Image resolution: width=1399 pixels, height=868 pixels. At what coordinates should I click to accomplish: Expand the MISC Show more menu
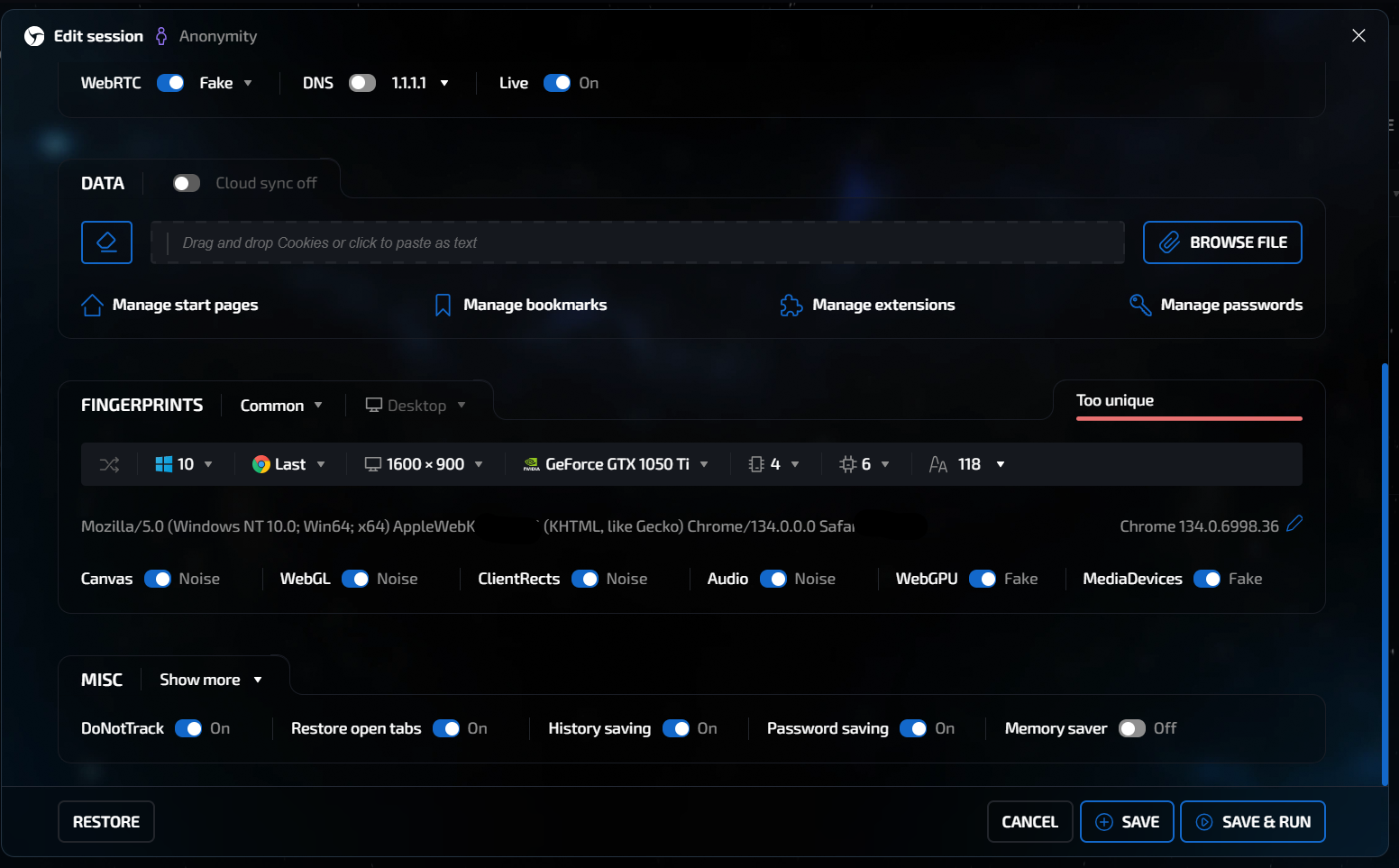pyautogui.click(x=211, y=680)
